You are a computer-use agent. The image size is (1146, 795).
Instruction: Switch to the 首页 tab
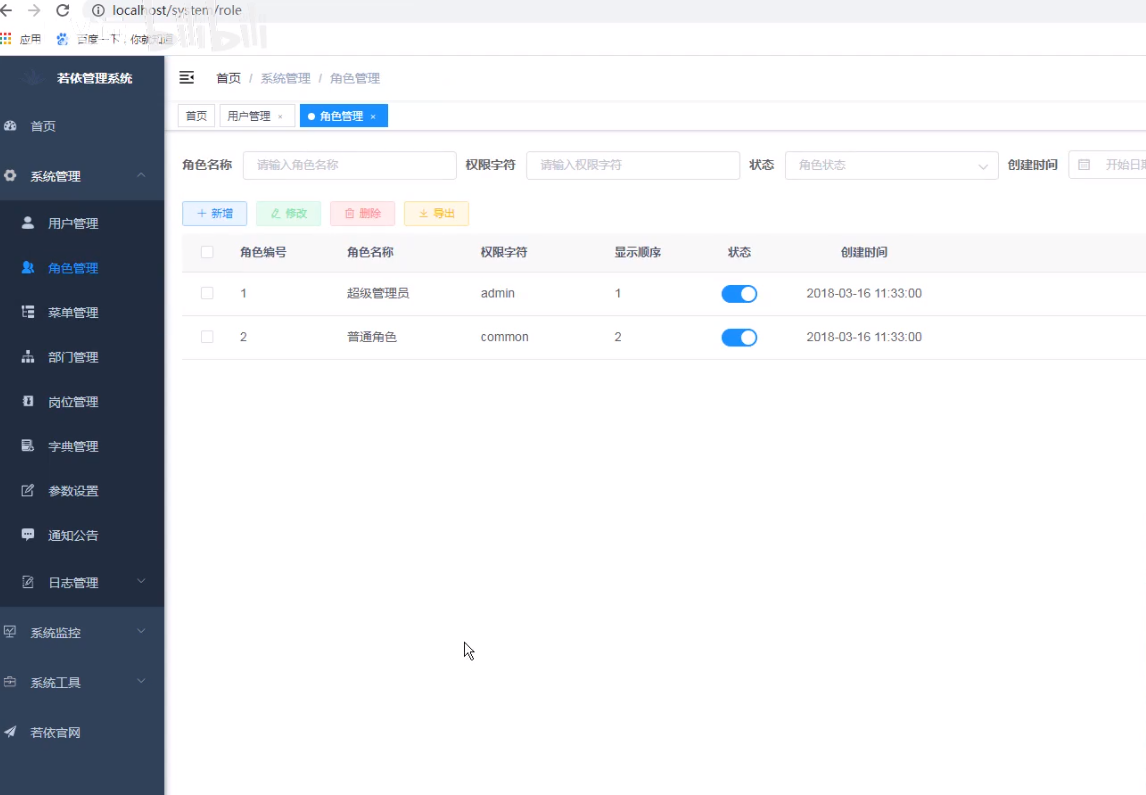tap(196, 116)
